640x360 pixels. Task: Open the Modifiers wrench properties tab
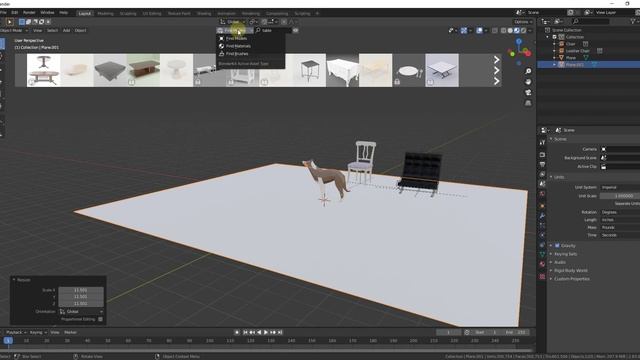point(542,216)
